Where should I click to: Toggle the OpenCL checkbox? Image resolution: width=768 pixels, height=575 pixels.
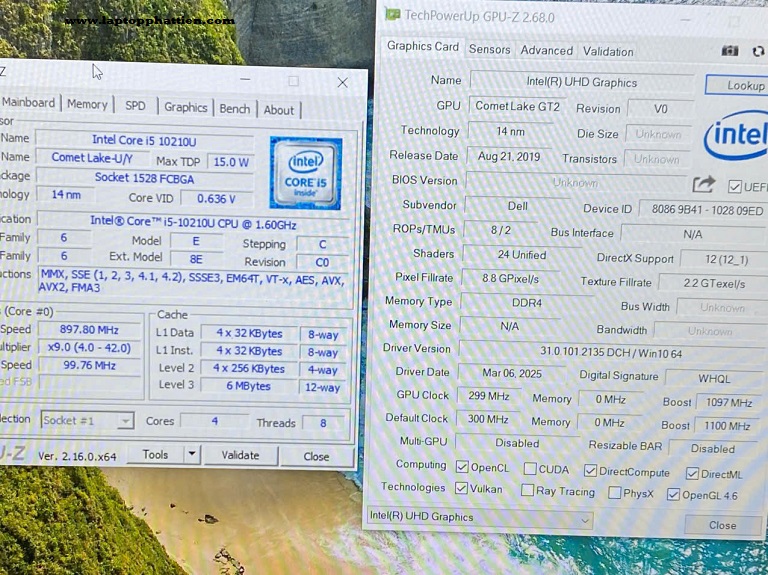coord(462,467)
